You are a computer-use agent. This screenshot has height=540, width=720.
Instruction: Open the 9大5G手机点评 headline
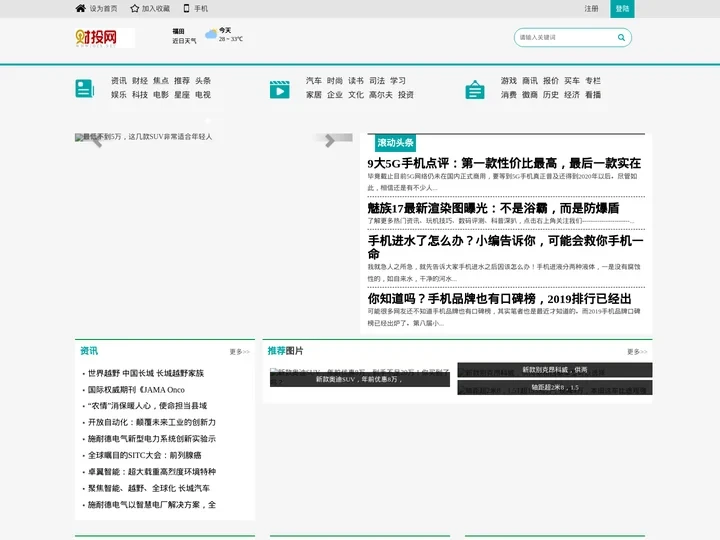(504, 163)
